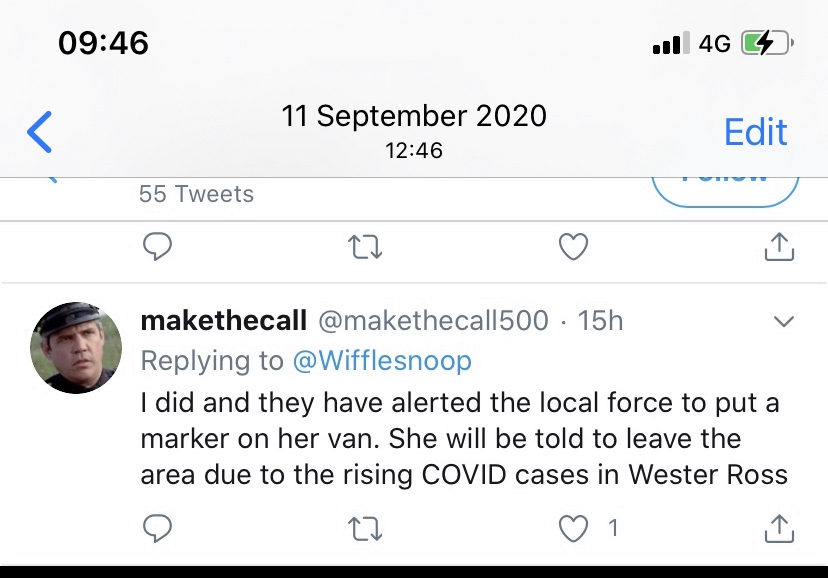This screenshot has height=578, width=828.
Task: Like the upper tweet
Action: [x=573, y=247]
